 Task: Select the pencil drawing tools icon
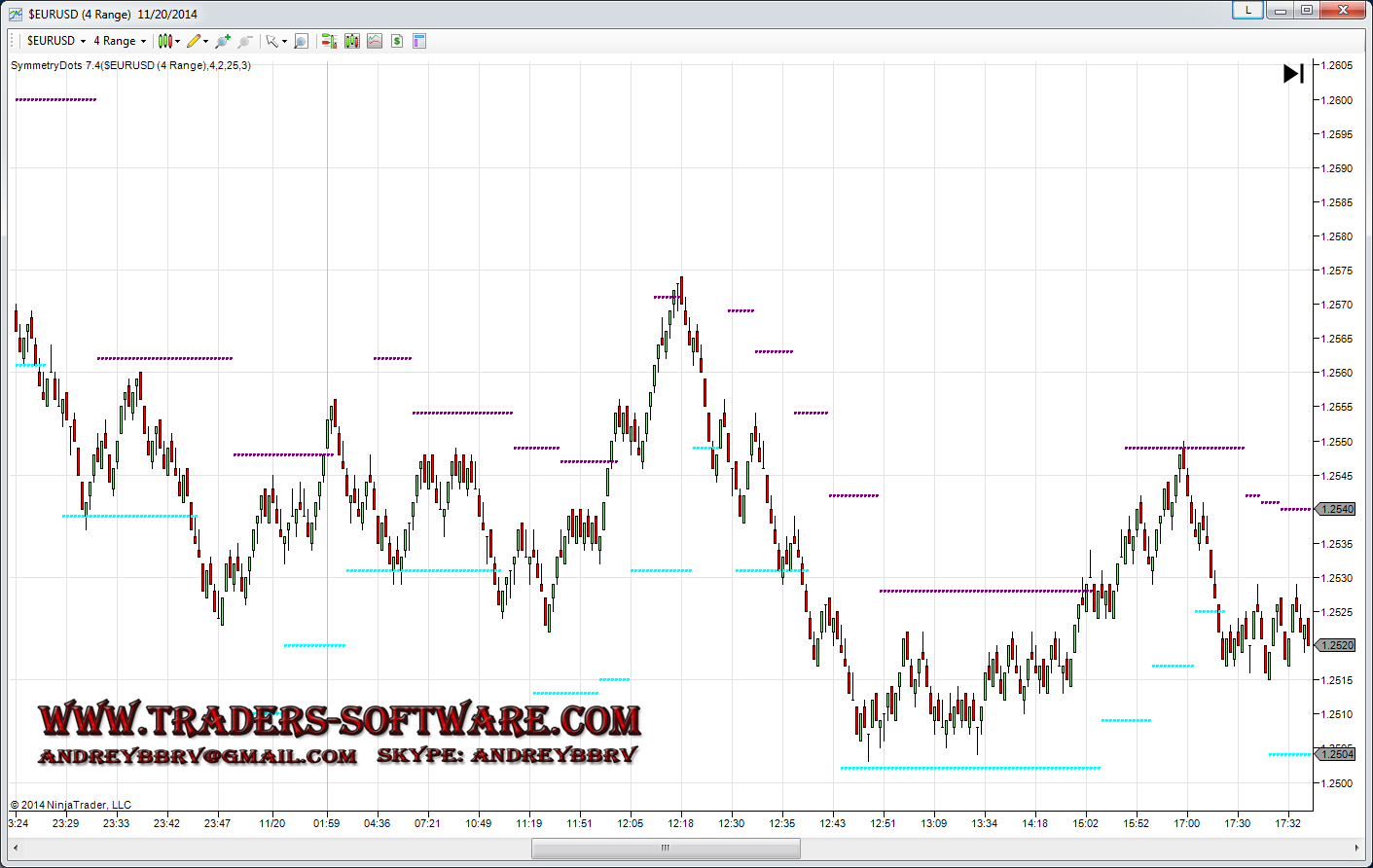click(x=194, y=41)
